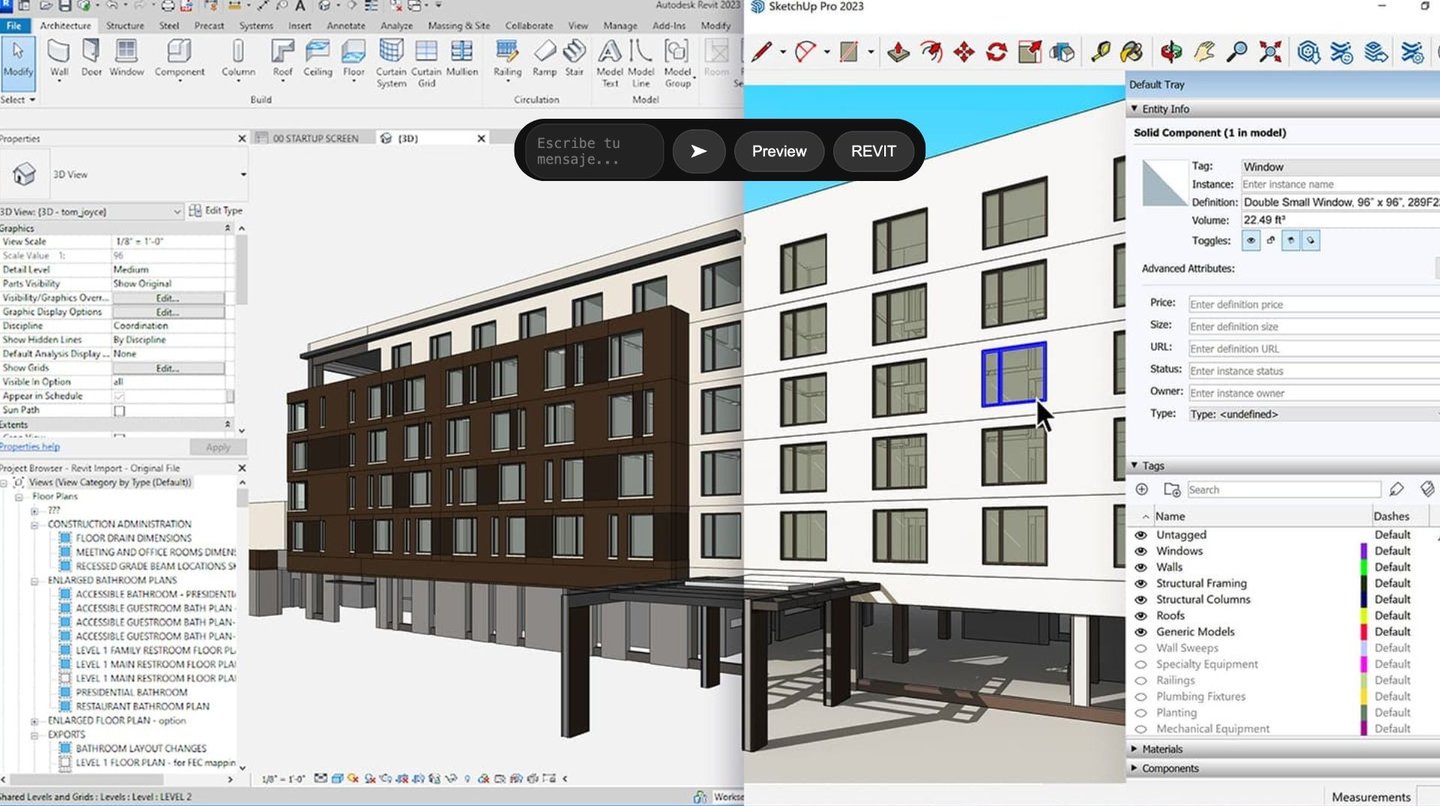This screenshot has width=1440, height=806.
Task: Show the Planting tag
Action: [1141, 713]
